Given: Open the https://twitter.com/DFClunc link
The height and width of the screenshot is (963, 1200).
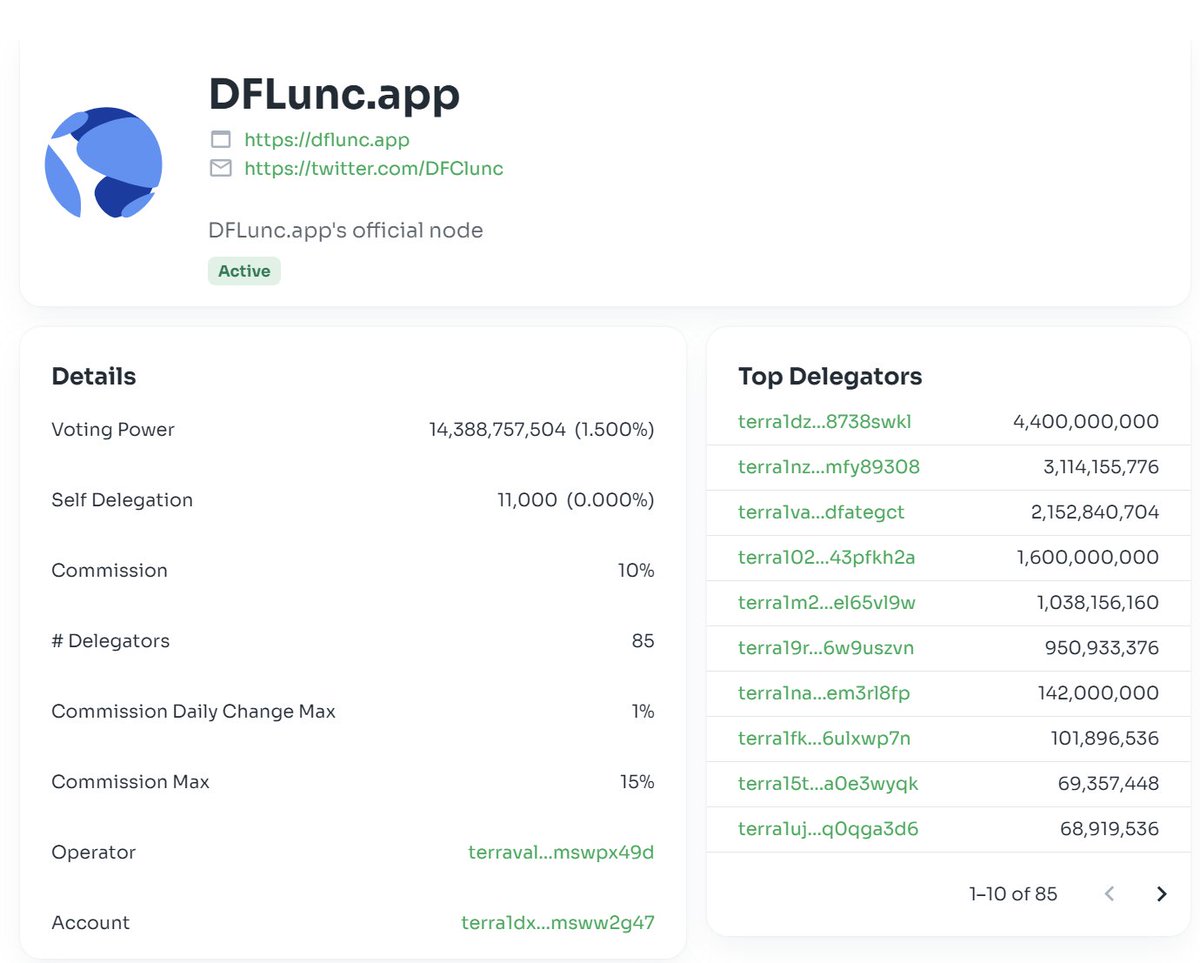Looking at the screenshot, I should click(x=374, y=168).
